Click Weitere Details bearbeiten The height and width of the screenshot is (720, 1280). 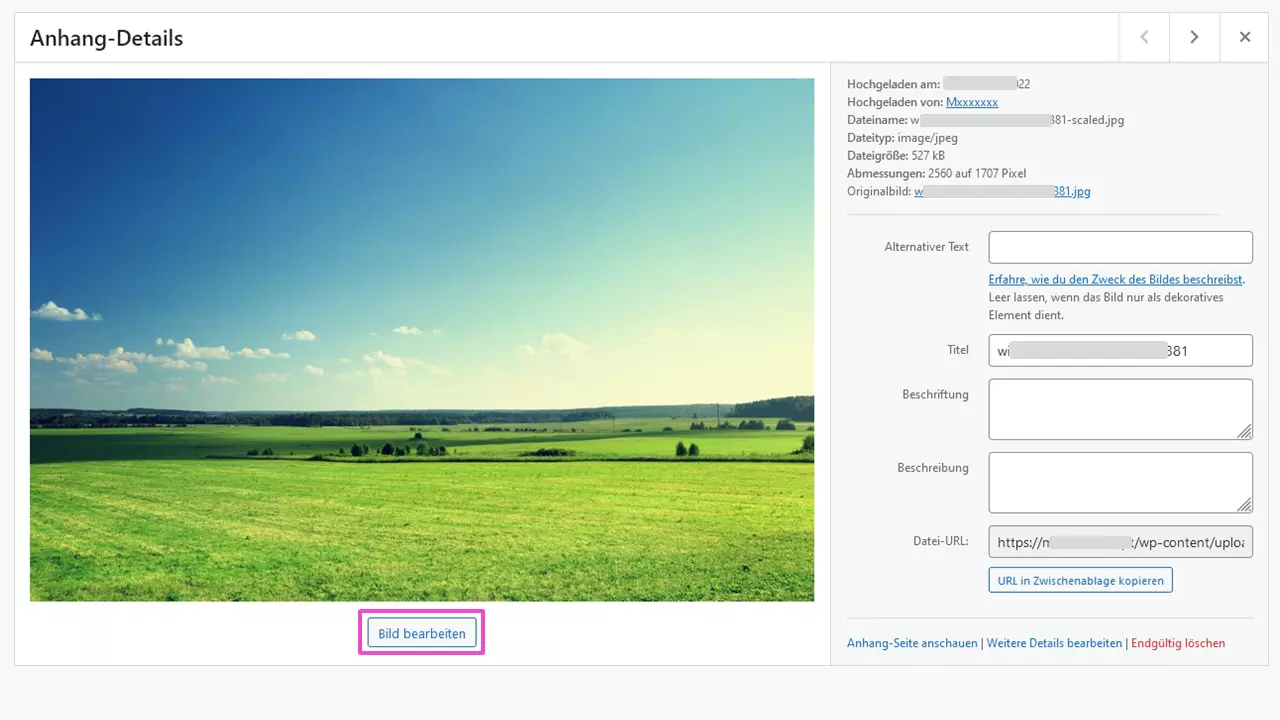tap(1054, 643)
